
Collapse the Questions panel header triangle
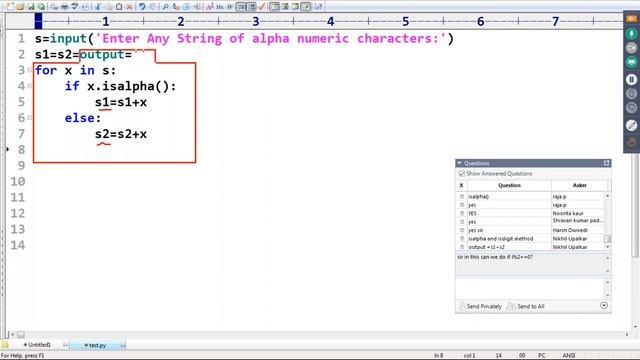click(x=460, y=163)
